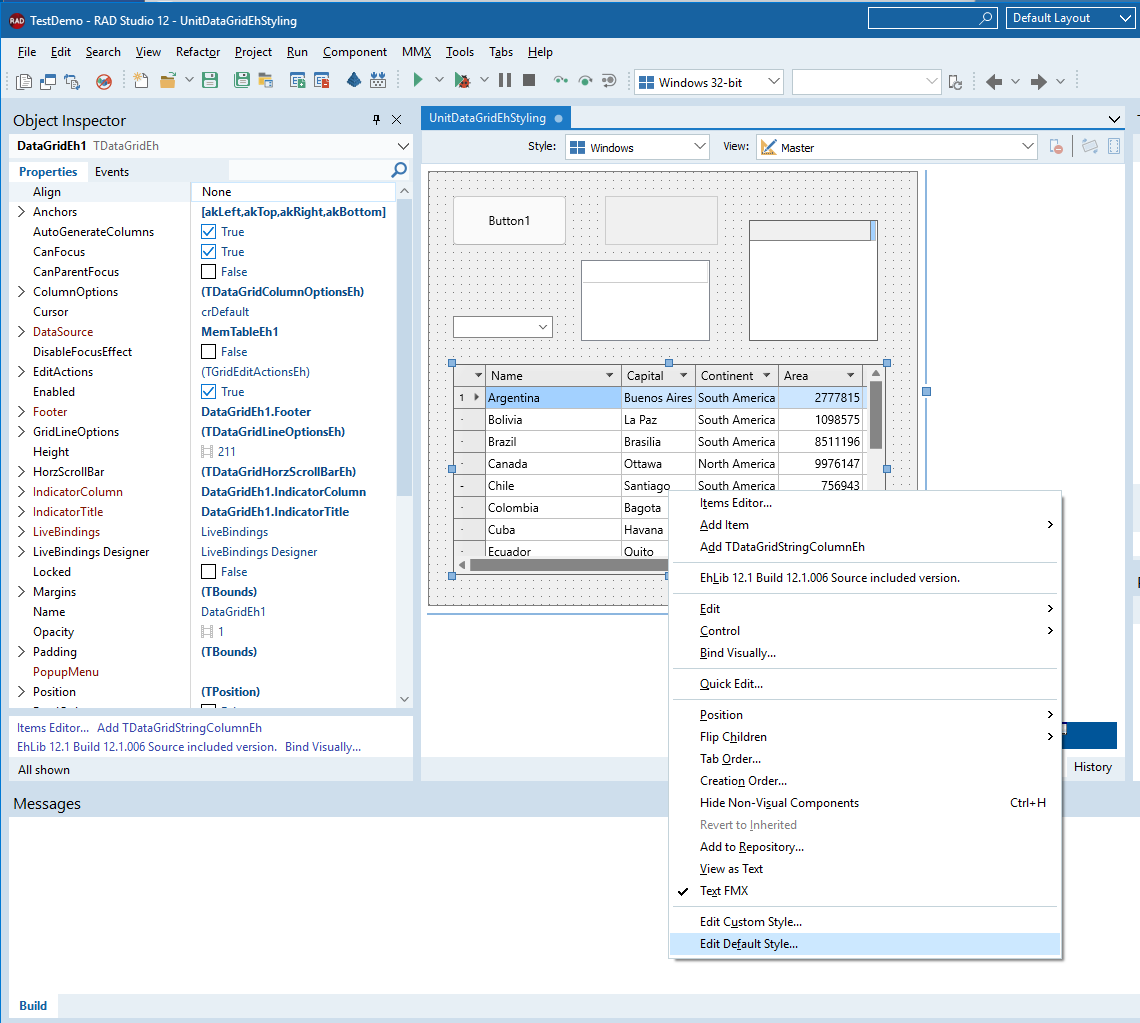Click the Bind Visually link in Object Inspector
Viewport: 1140px width, 1023px height.
[322, 747]
